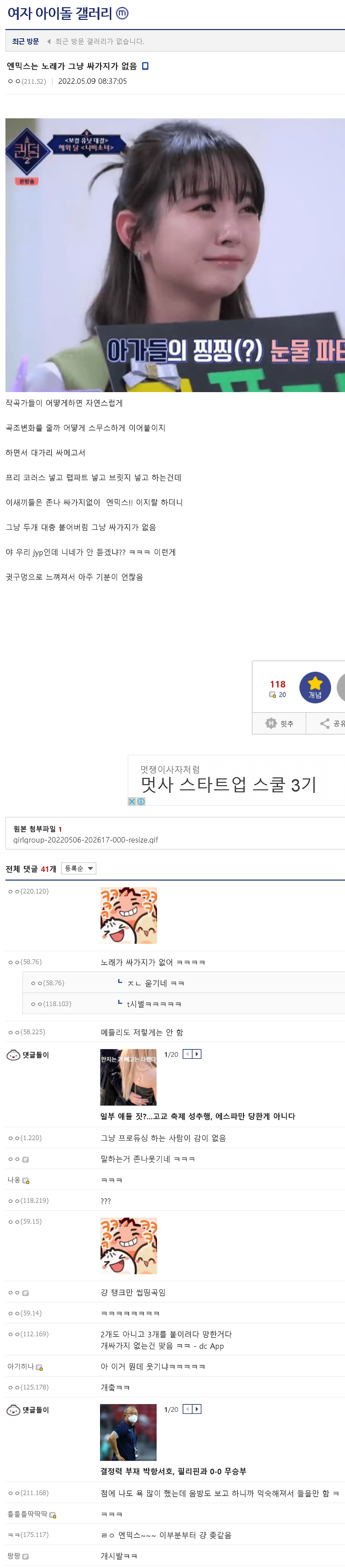Click the 공유 share icon

325,723
